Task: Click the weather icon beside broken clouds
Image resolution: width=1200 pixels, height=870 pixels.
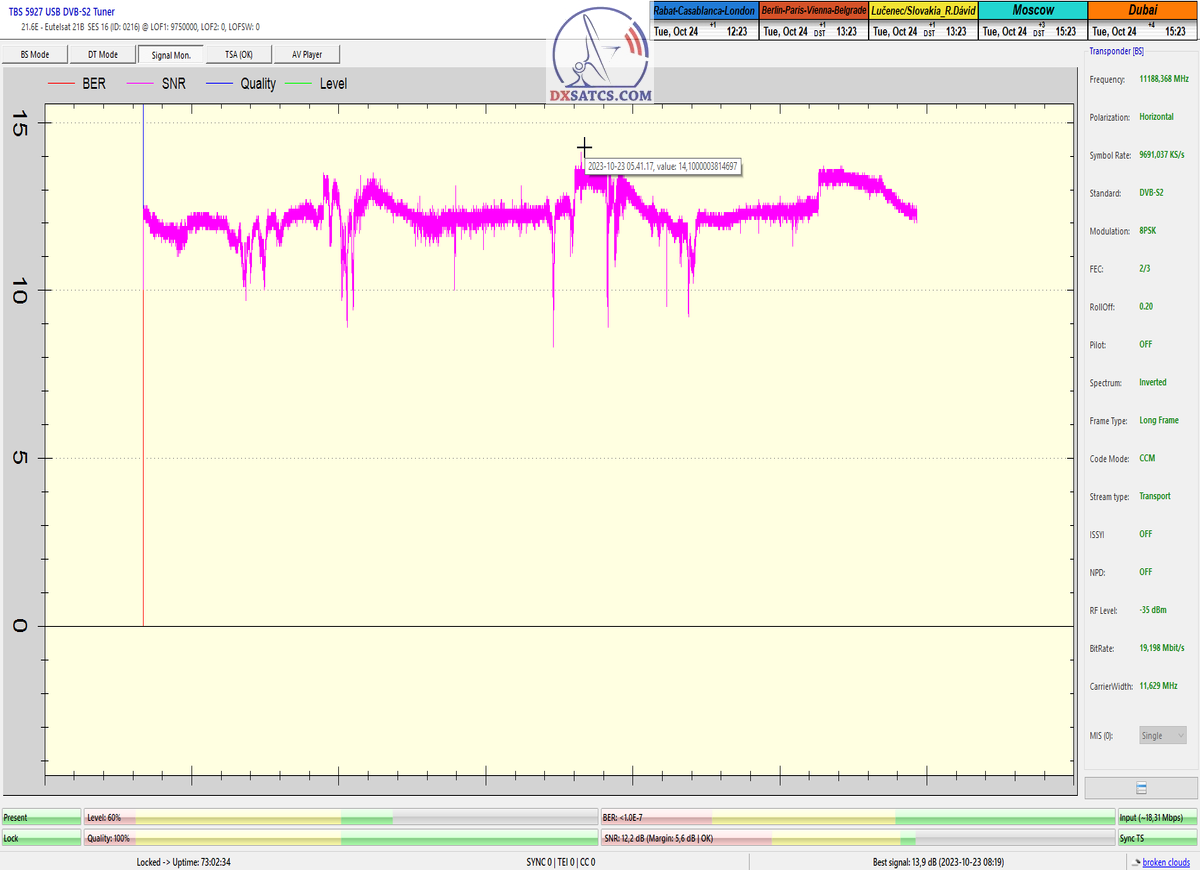Action: pos(1135,862)
